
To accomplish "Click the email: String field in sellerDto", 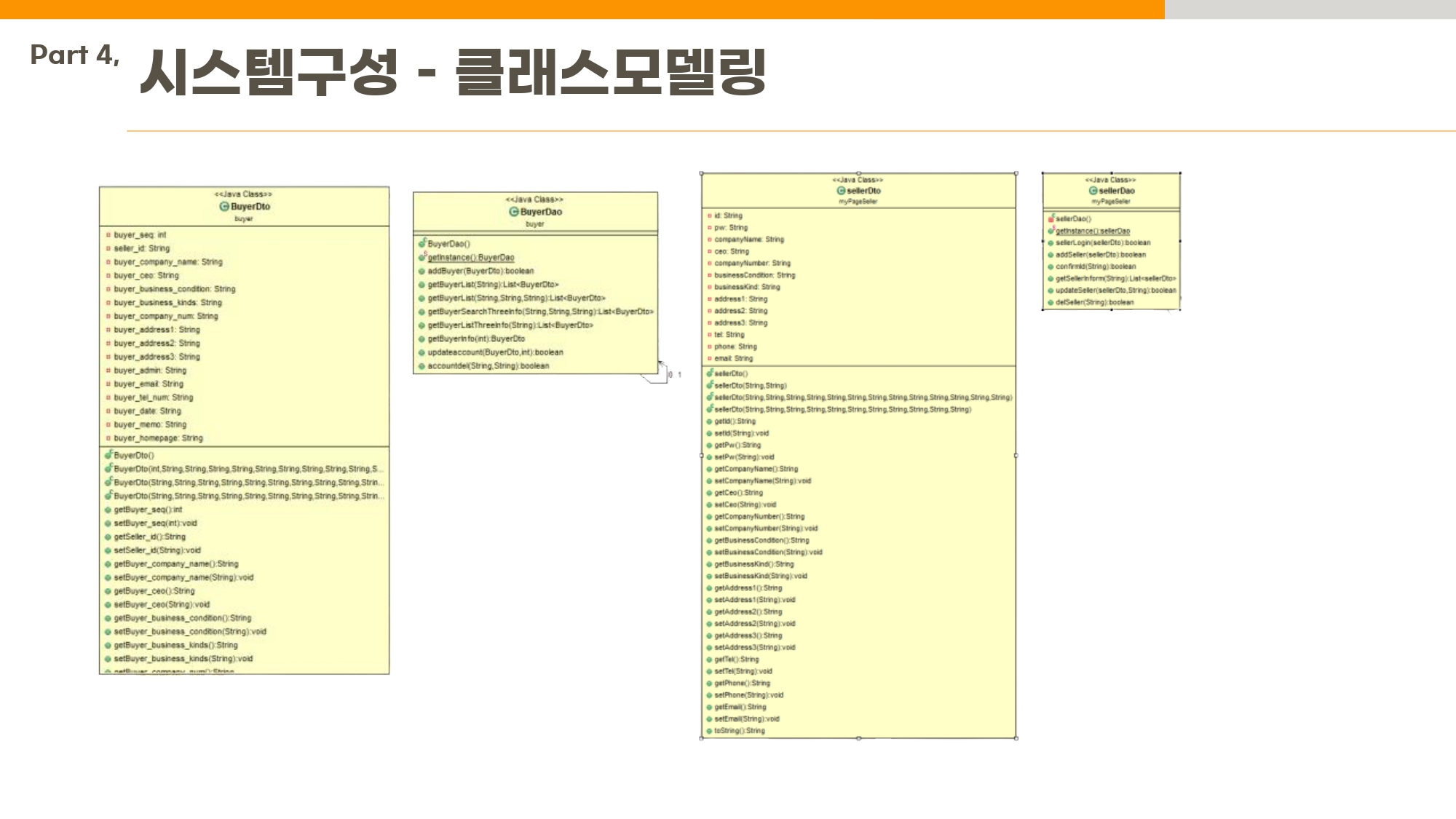I will tap(733, 359).
